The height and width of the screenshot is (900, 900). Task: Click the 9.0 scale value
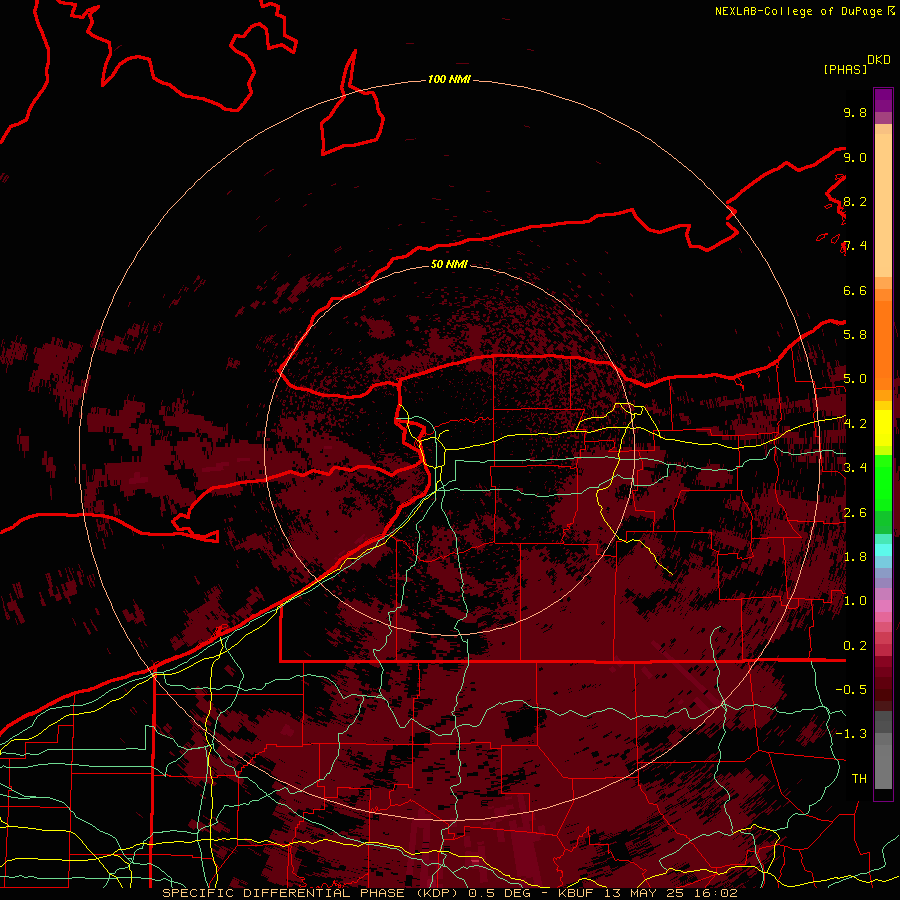855,157
